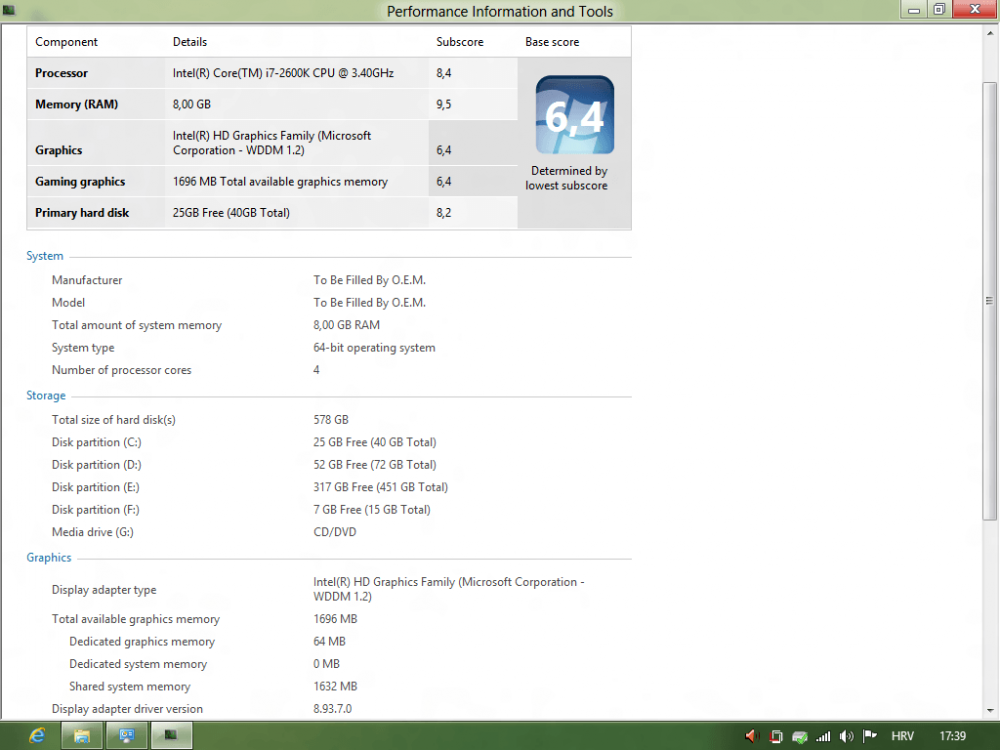Open the white speaker volume icon
1000x750 pixels.
[x=846, y=737]
